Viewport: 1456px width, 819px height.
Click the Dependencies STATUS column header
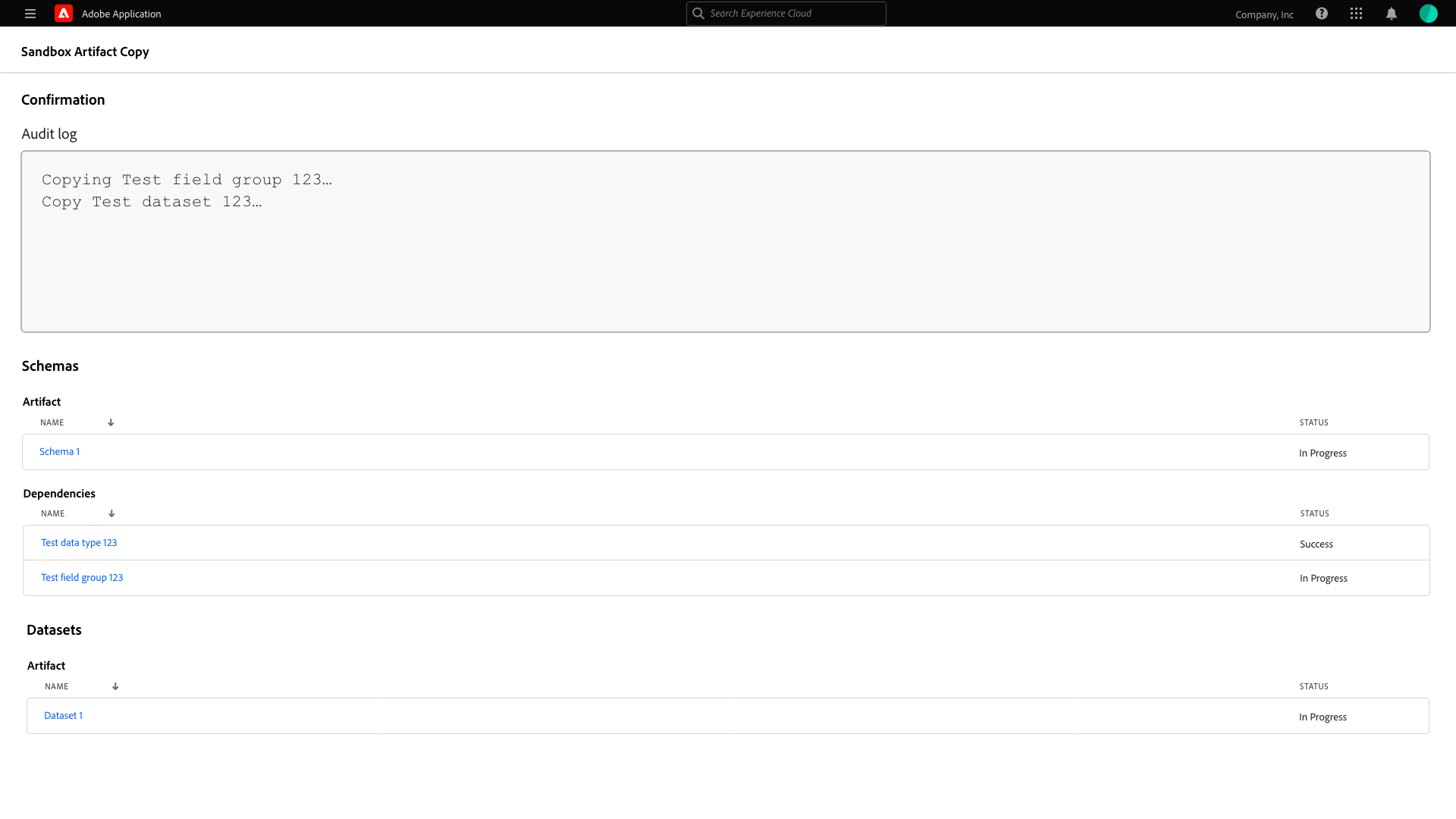[1314, 513]
